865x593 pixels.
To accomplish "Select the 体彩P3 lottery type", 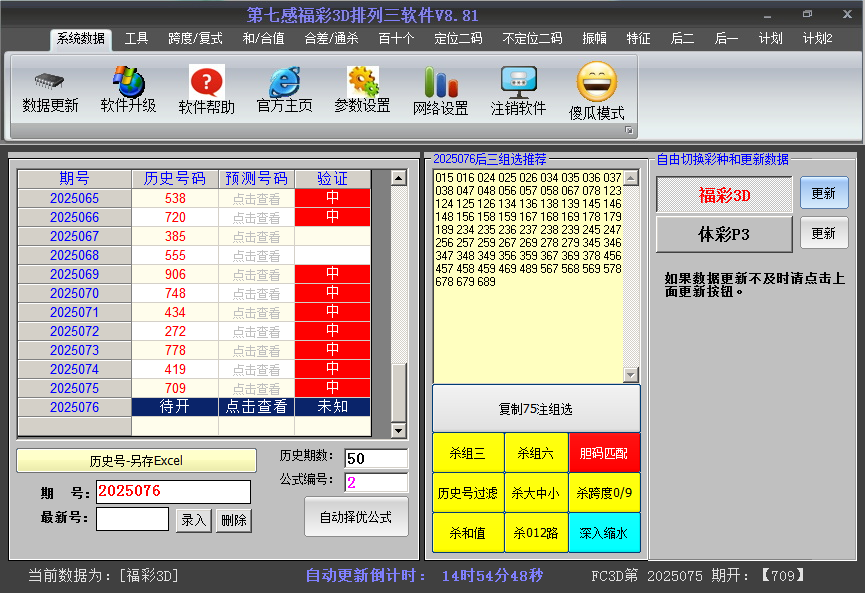I will 724,234.
